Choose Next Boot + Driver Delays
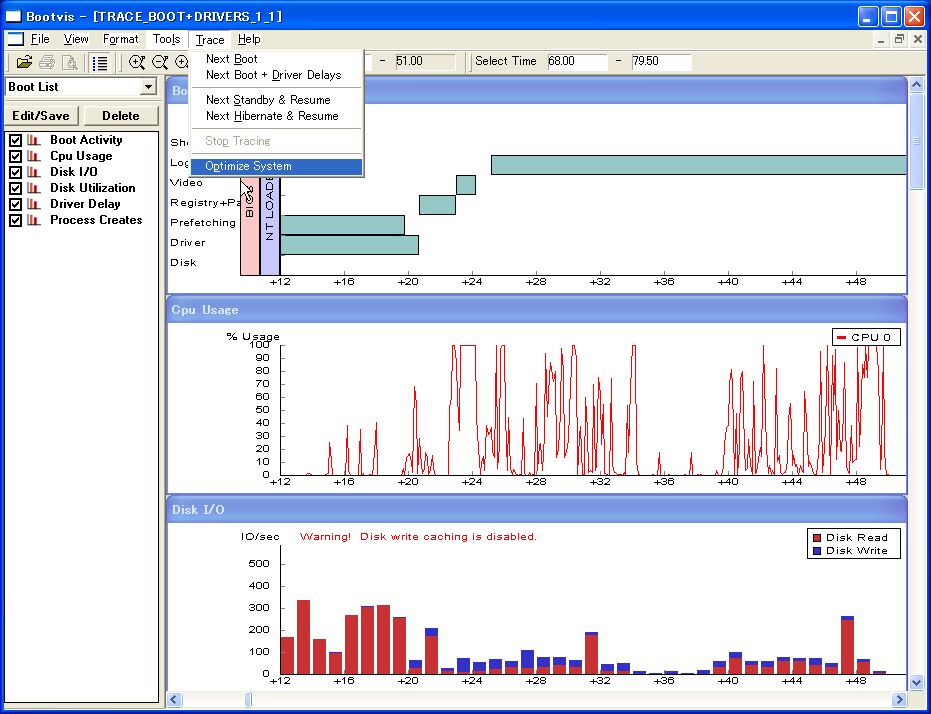The height and width of the screenshot is (714, 931). click(277, 75)
